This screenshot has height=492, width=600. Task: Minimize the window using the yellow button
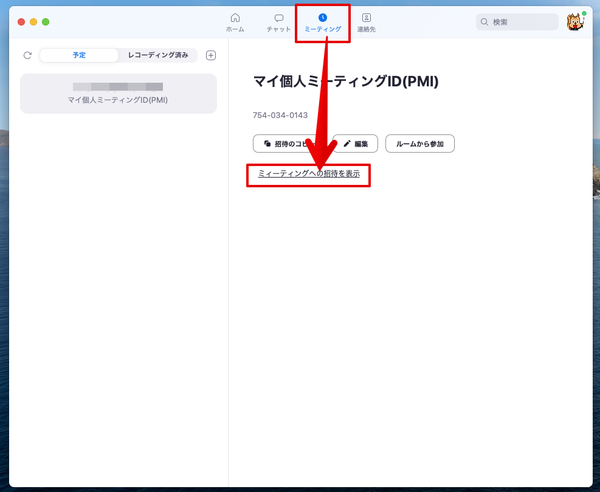[33, 22]
